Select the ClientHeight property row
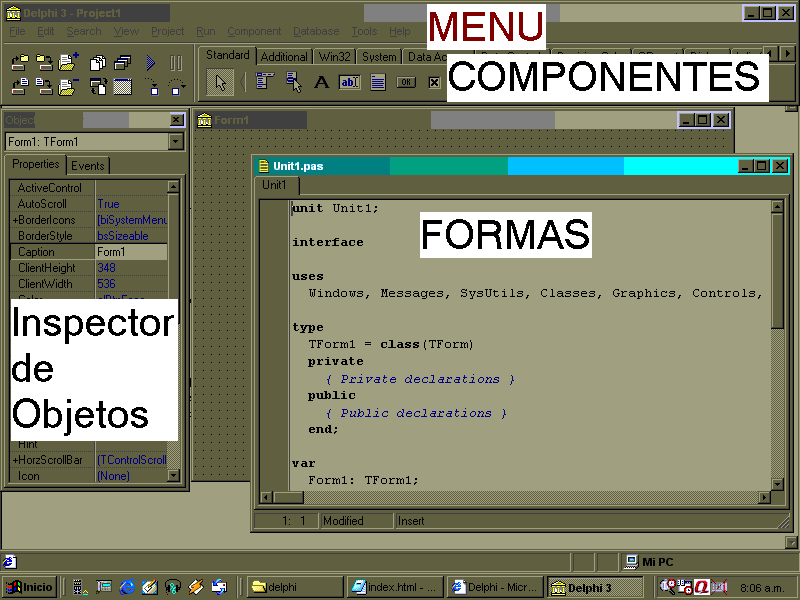This screenshot has height=600, width=800. click(89, 268)
